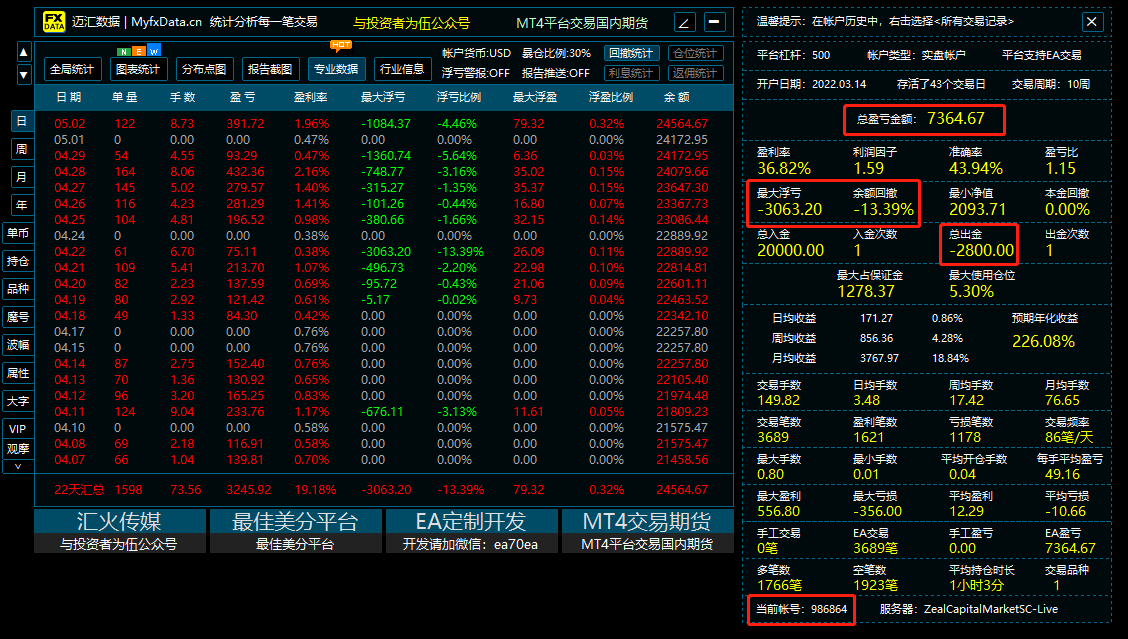
Task: Click the 余额 column header
Action: [x=676, y=97]
